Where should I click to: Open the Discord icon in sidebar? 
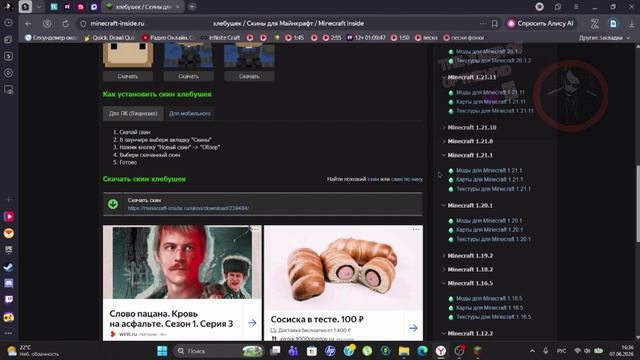pyautogui.click(x=9, y=283)
